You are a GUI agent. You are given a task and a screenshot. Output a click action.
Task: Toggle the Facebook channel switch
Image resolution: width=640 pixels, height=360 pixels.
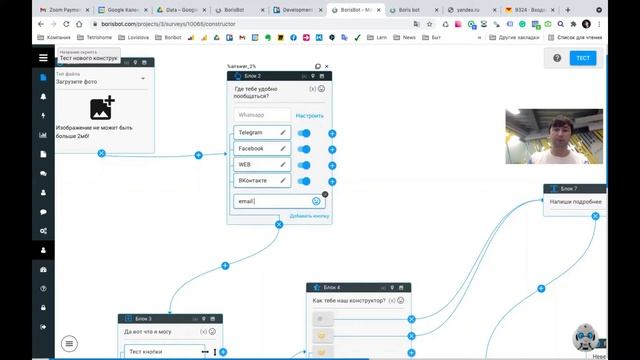click(304, 149)
